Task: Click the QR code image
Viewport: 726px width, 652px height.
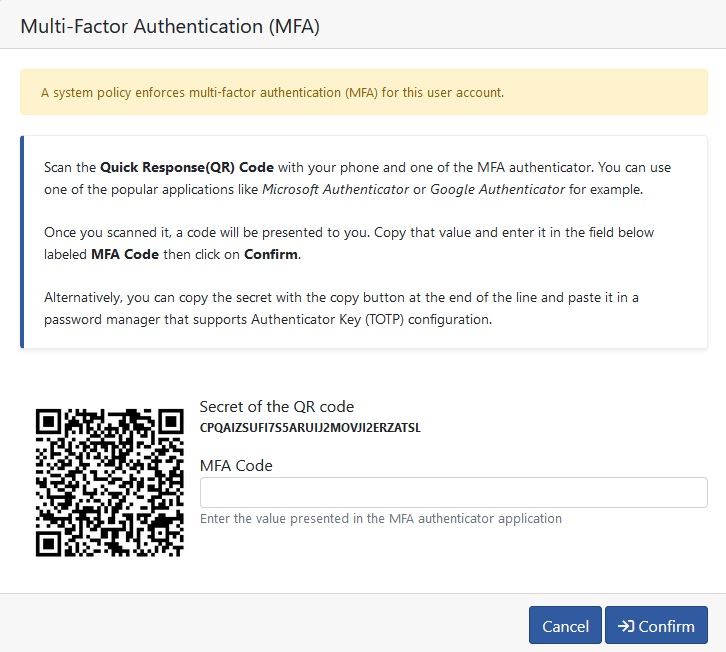Action: pyautogui.click(x=110, y=482)
